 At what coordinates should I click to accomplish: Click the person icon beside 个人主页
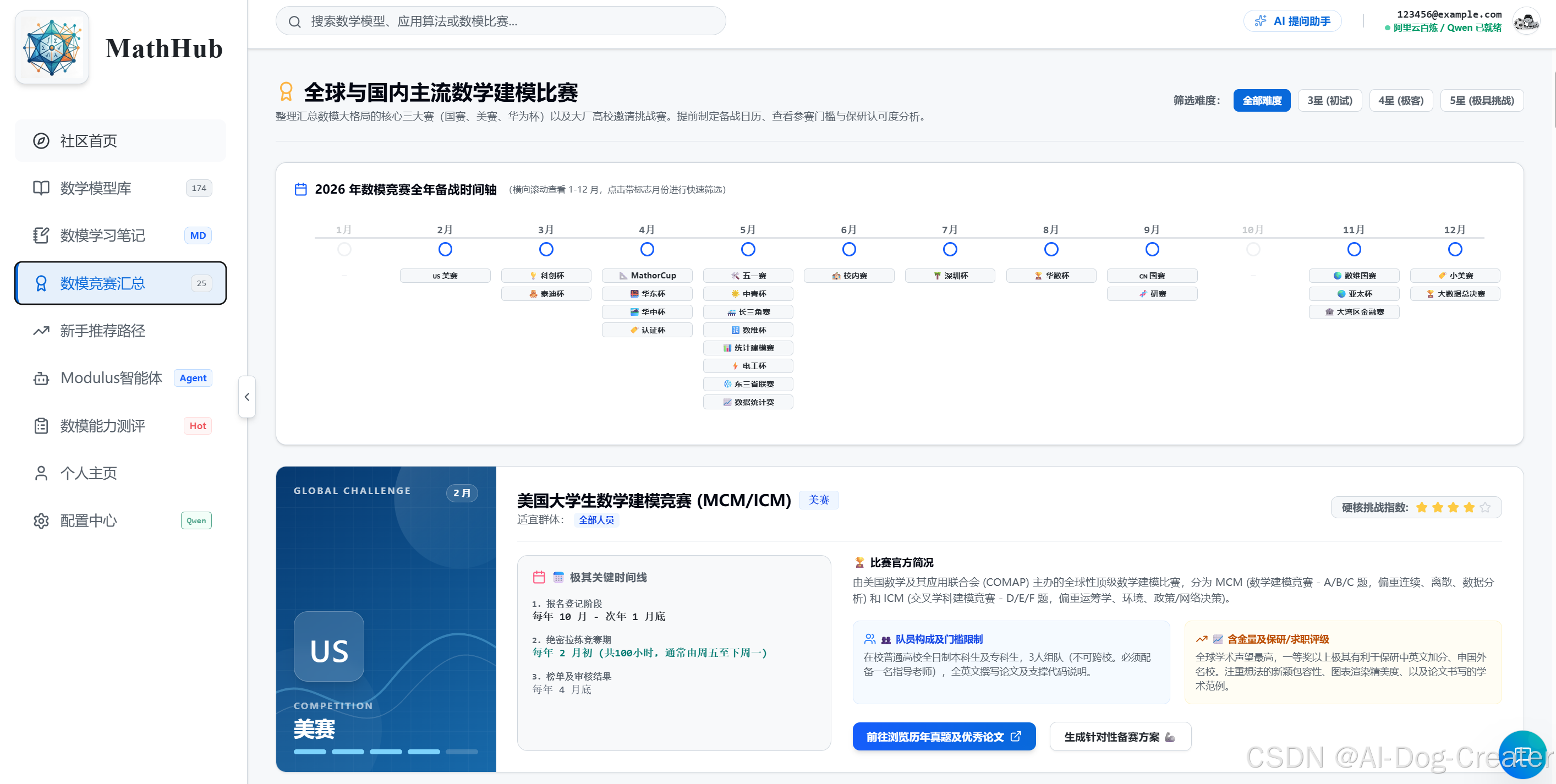click(x=41, y=473)
